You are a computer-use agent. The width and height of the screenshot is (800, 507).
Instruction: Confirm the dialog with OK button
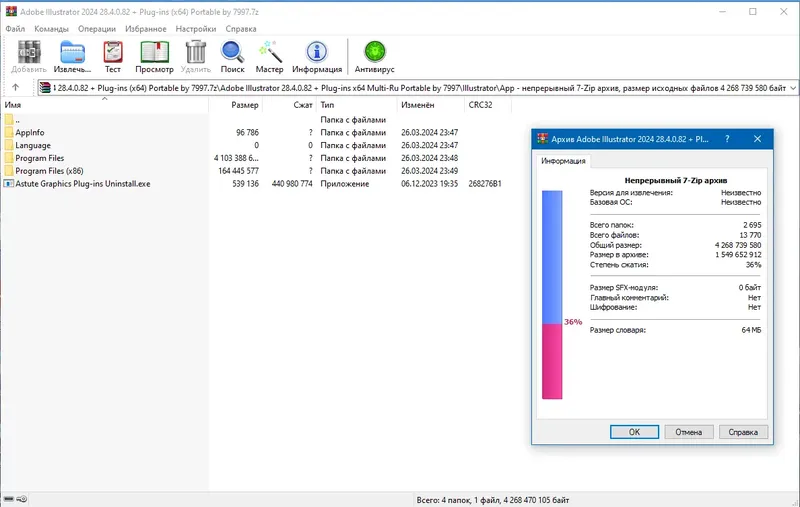pyautogui.click(x=634, y=432)
